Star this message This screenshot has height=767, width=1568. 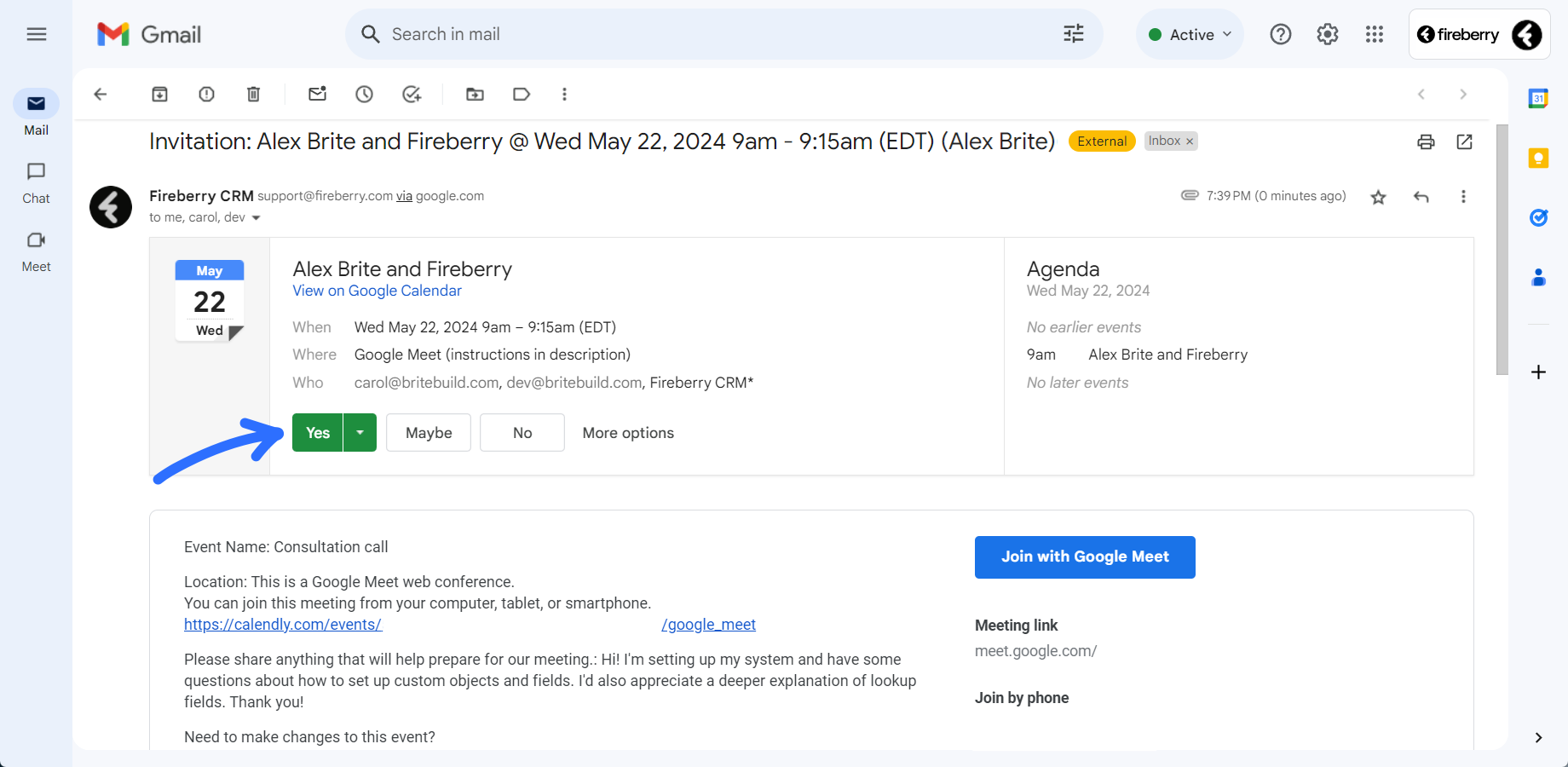point(1378,198)
